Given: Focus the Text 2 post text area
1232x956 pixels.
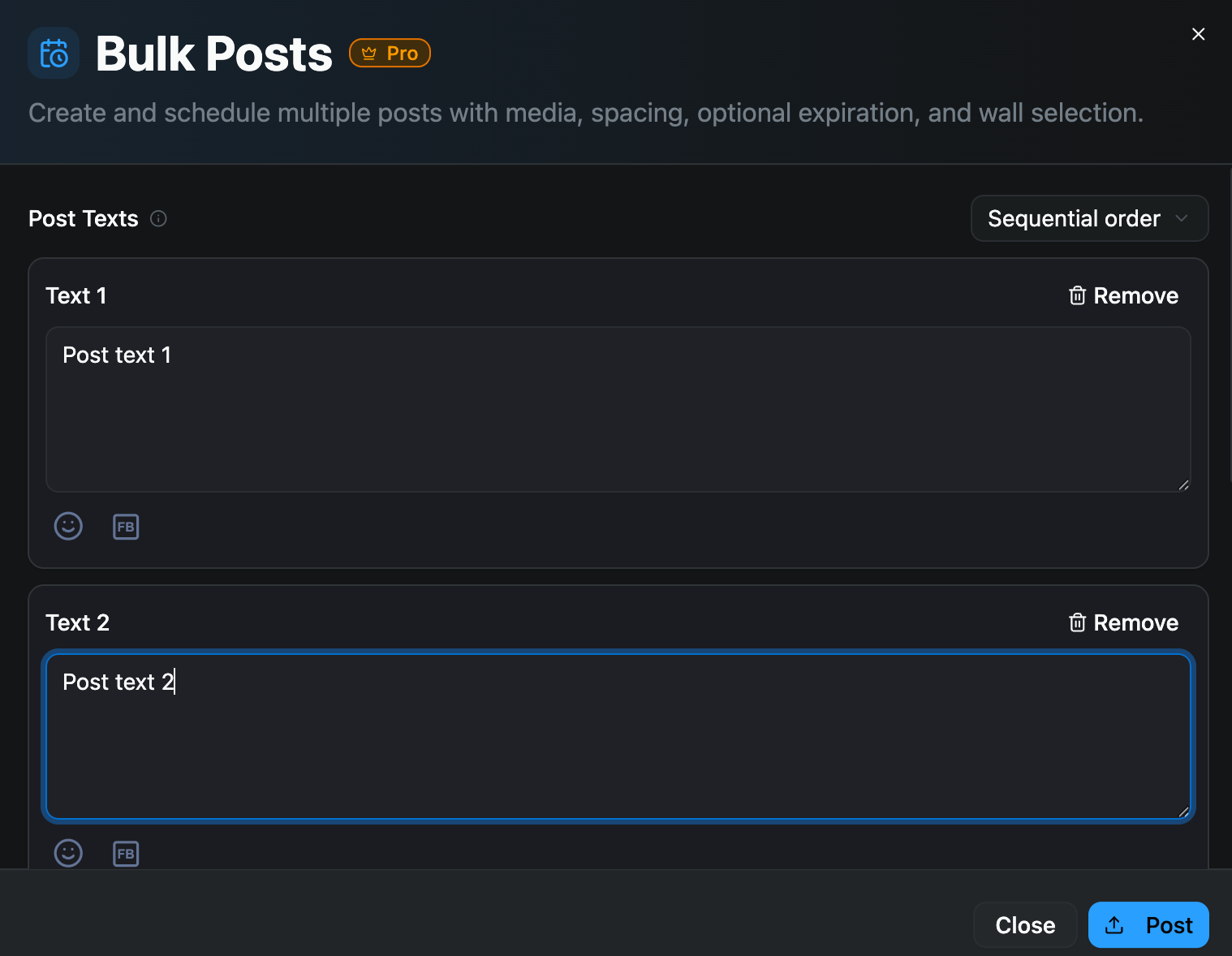Looking at the screenshot, I should 617,734.
